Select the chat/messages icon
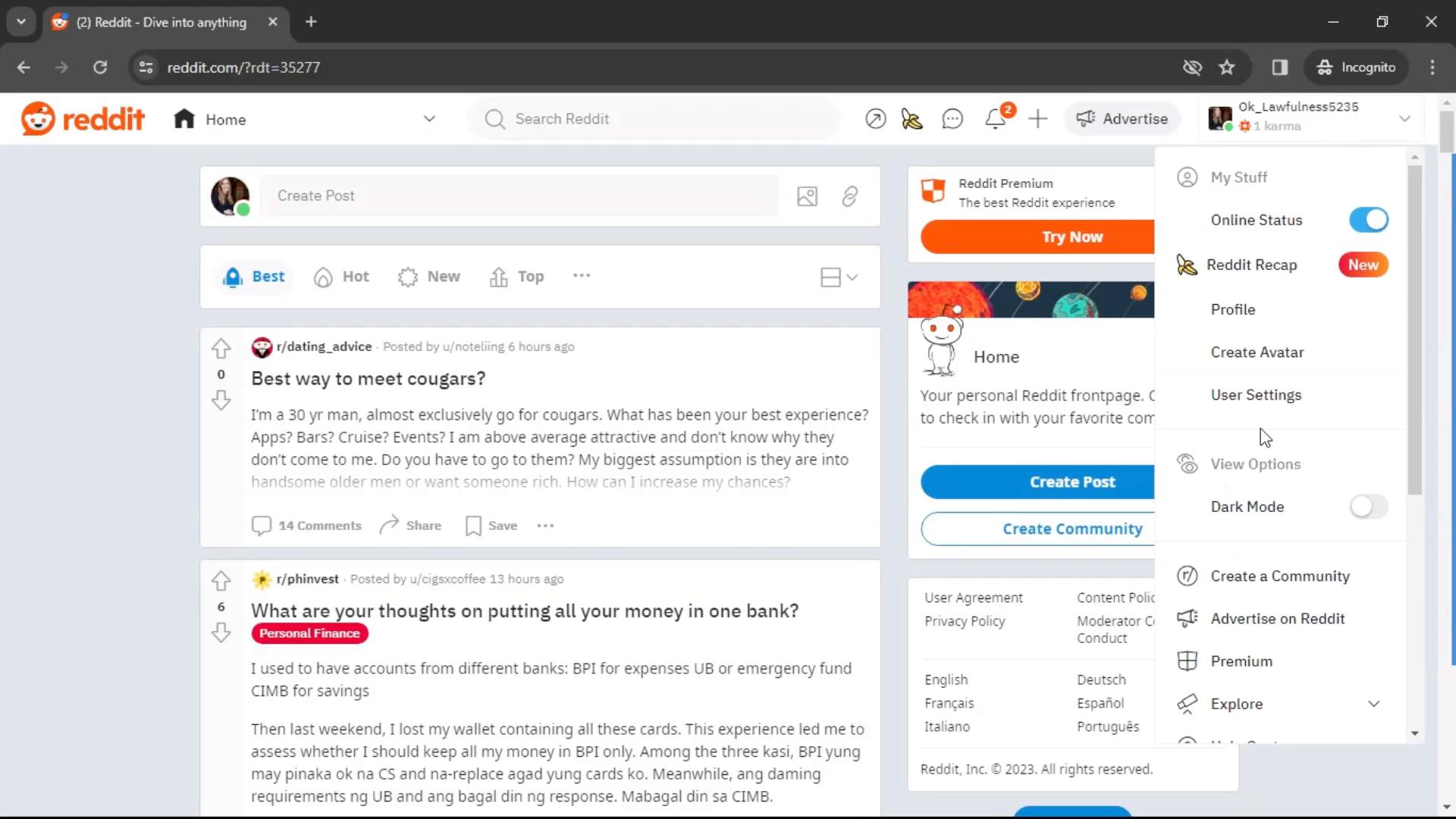 (x=951, y=119)
